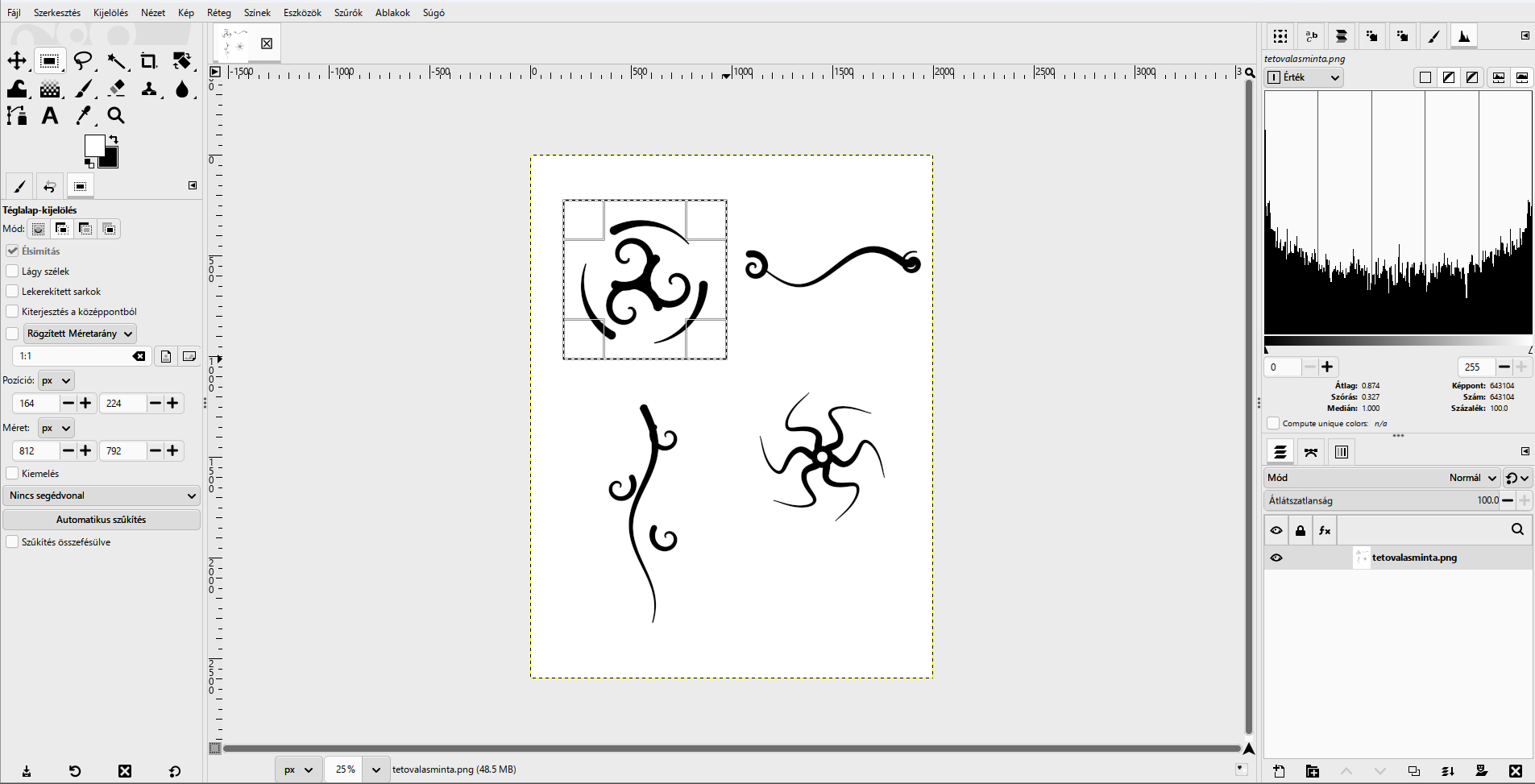Open the Szűrők menu
1535x784 pixels.
point(348,12)
